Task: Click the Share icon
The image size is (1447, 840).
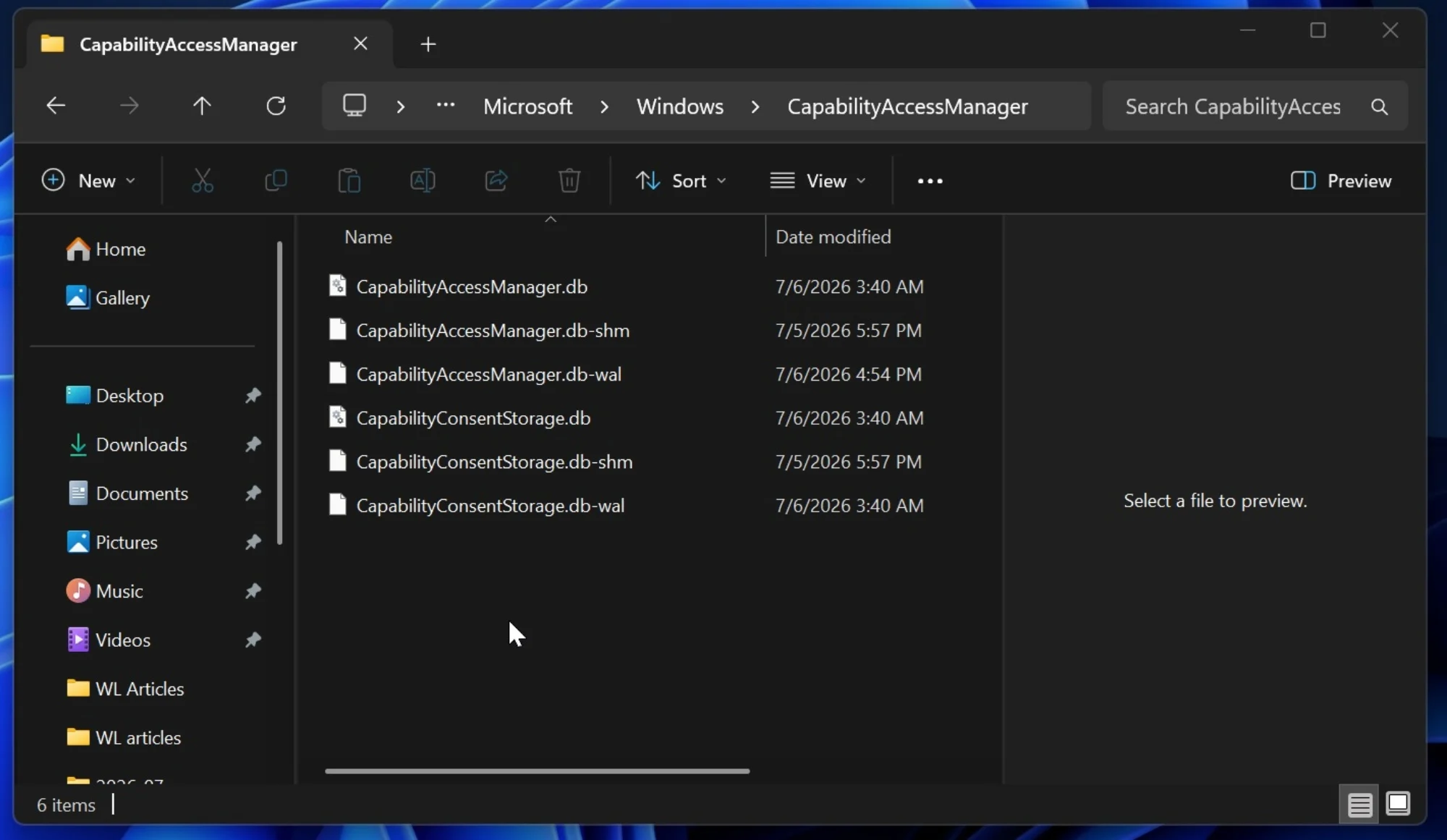Action: pos(496,180)
